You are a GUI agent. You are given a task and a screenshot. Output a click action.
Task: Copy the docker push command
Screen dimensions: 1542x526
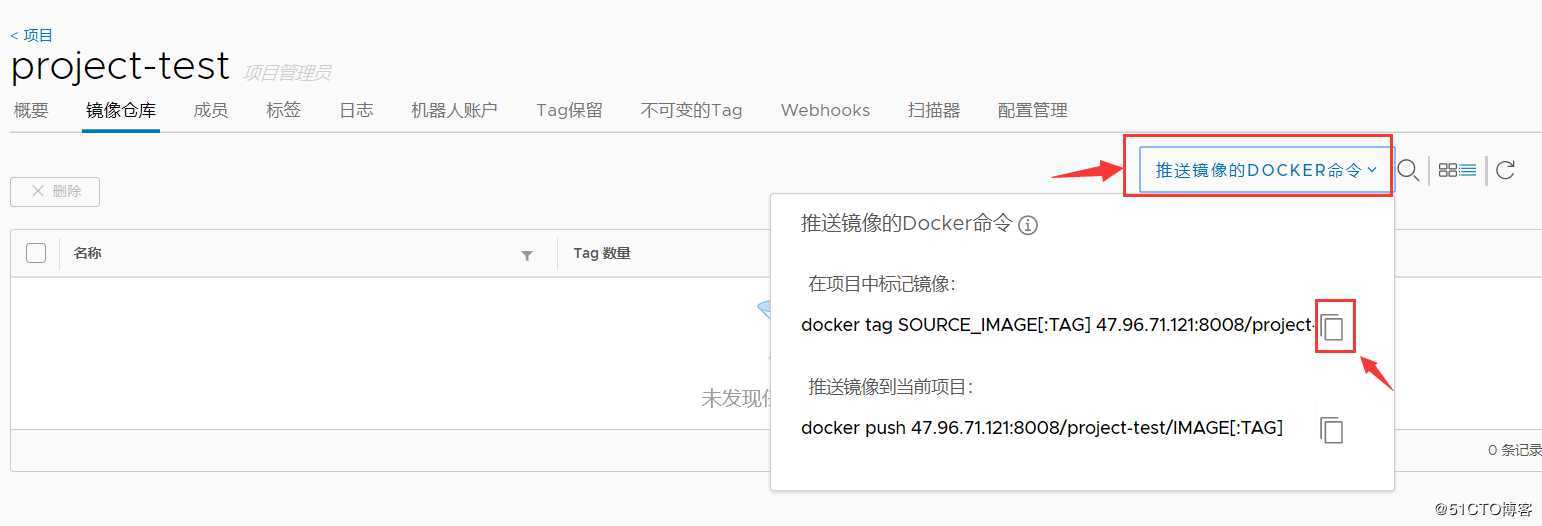[x=1332, y=430]
